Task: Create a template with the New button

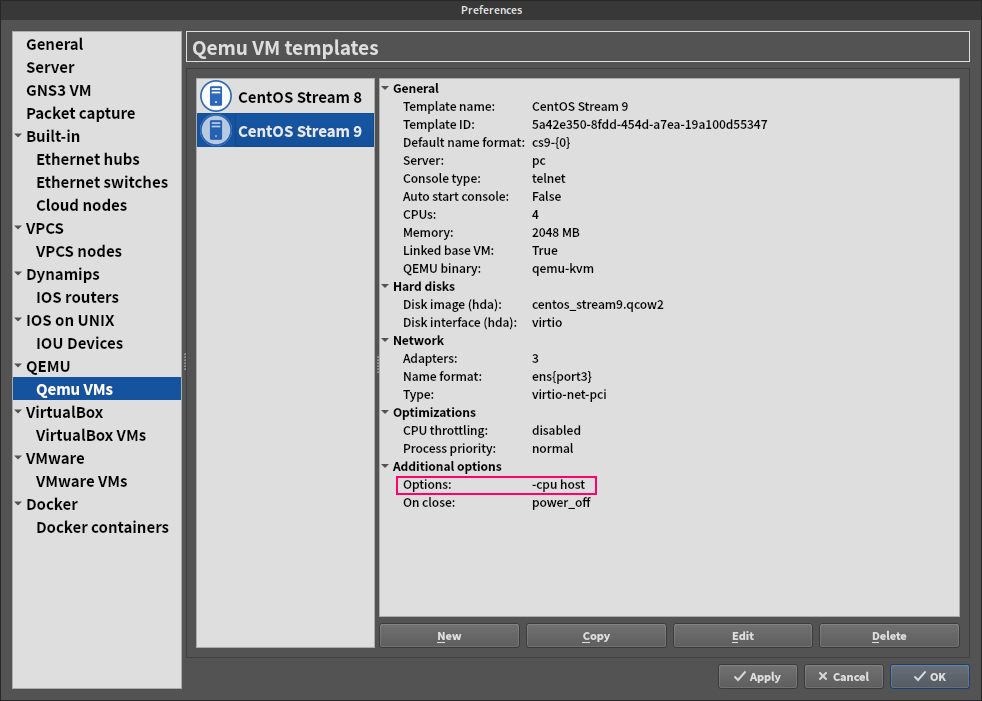Action: click(x=448, y=634)
